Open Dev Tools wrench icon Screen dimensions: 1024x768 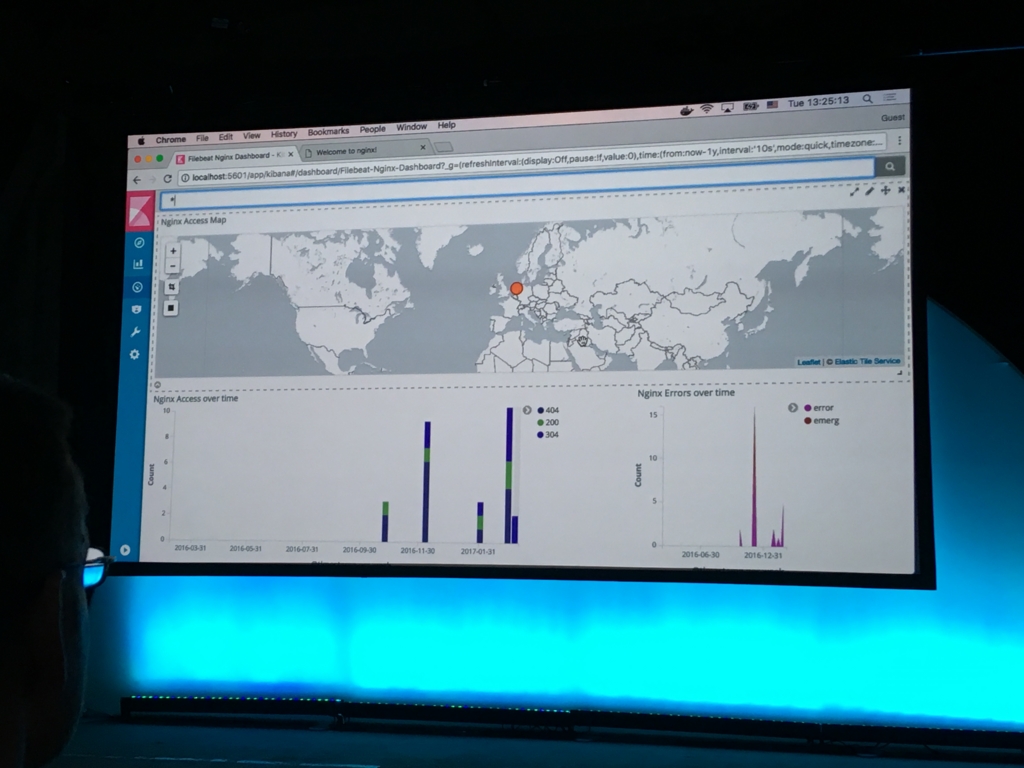click(135, 332)
